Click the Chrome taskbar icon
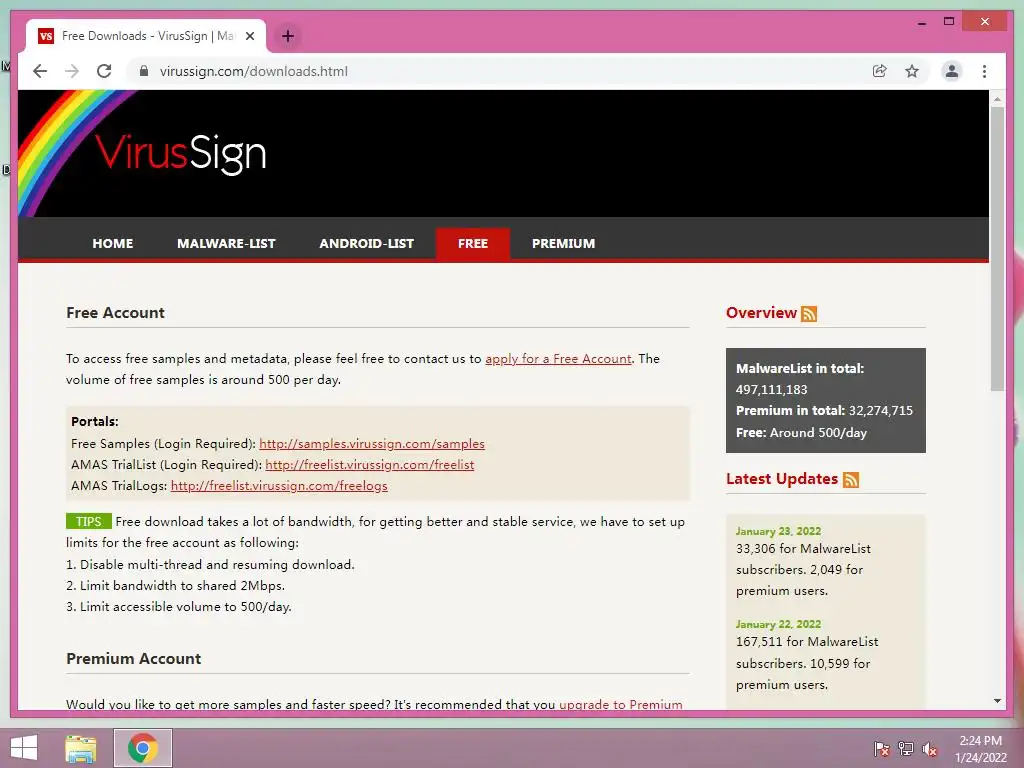The height and width of the screenshot is (768, 1024). (x=143, y=748)
